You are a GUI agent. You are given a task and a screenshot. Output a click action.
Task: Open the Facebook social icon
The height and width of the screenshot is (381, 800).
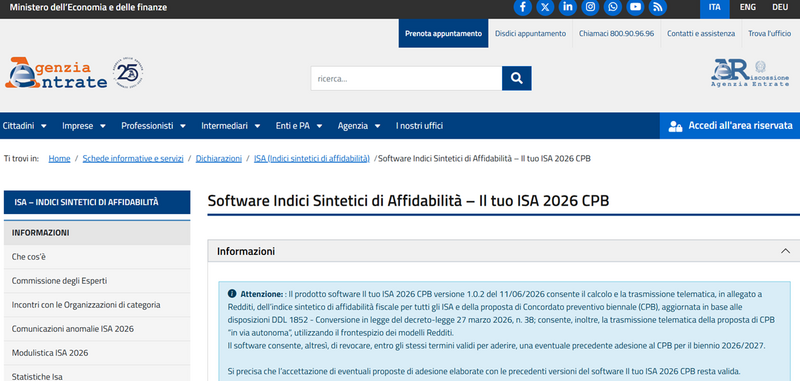(x=522, y=7)
